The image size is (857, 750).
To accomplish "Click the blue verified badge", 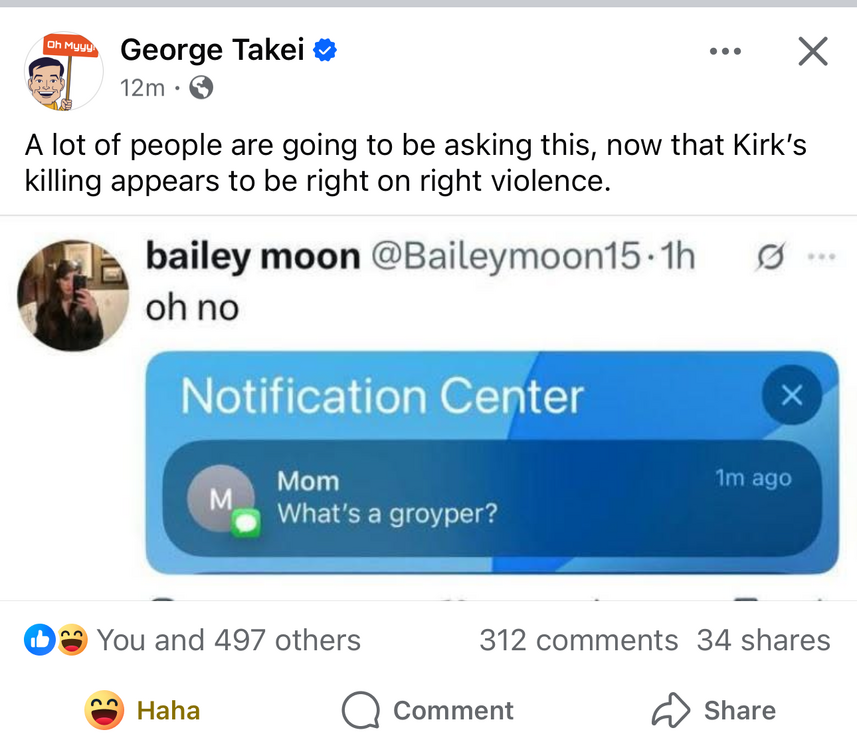I will [x=324, y=50].
